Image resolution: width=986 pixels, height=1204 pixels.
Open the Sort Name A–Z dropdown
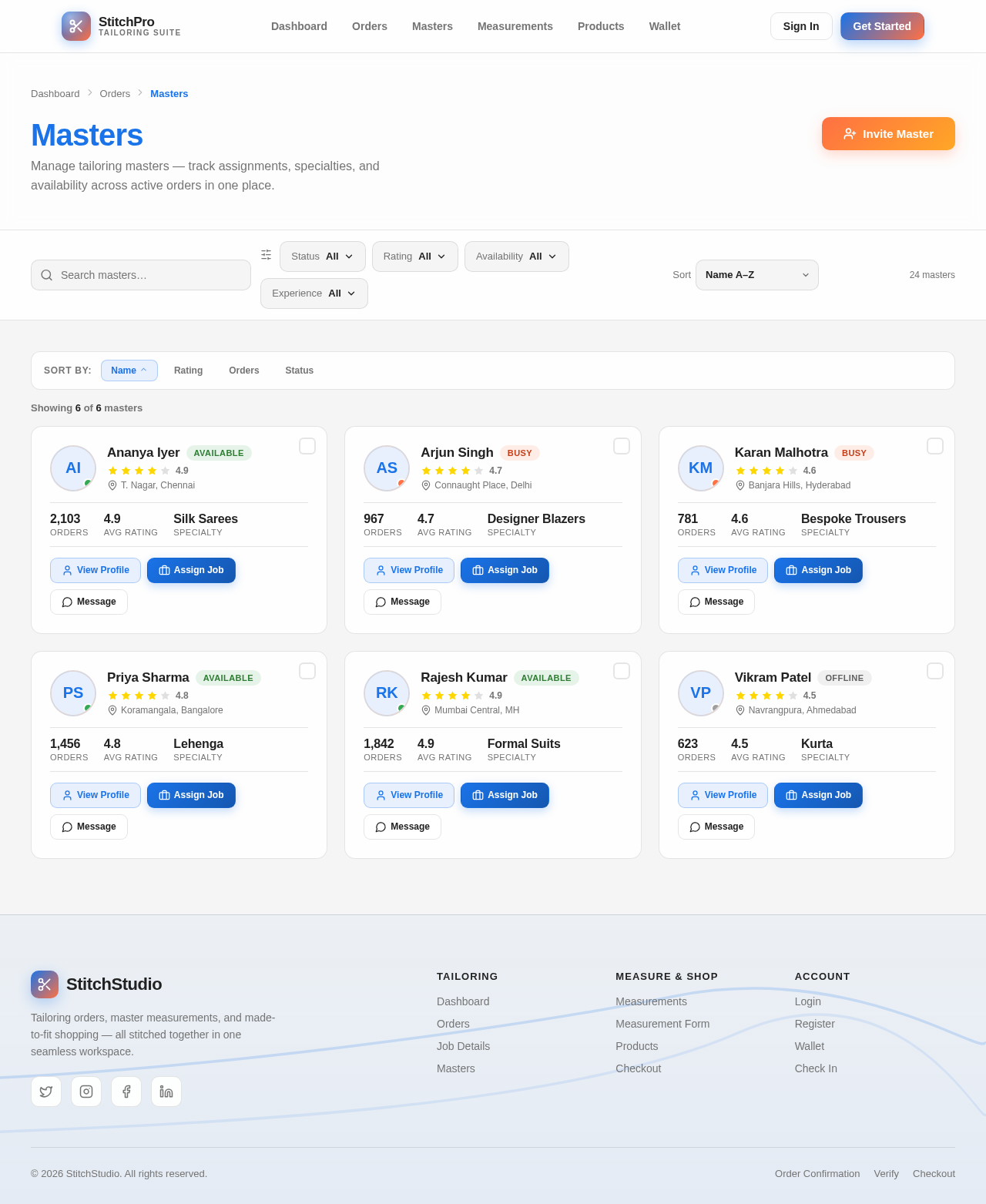[757, 275]
